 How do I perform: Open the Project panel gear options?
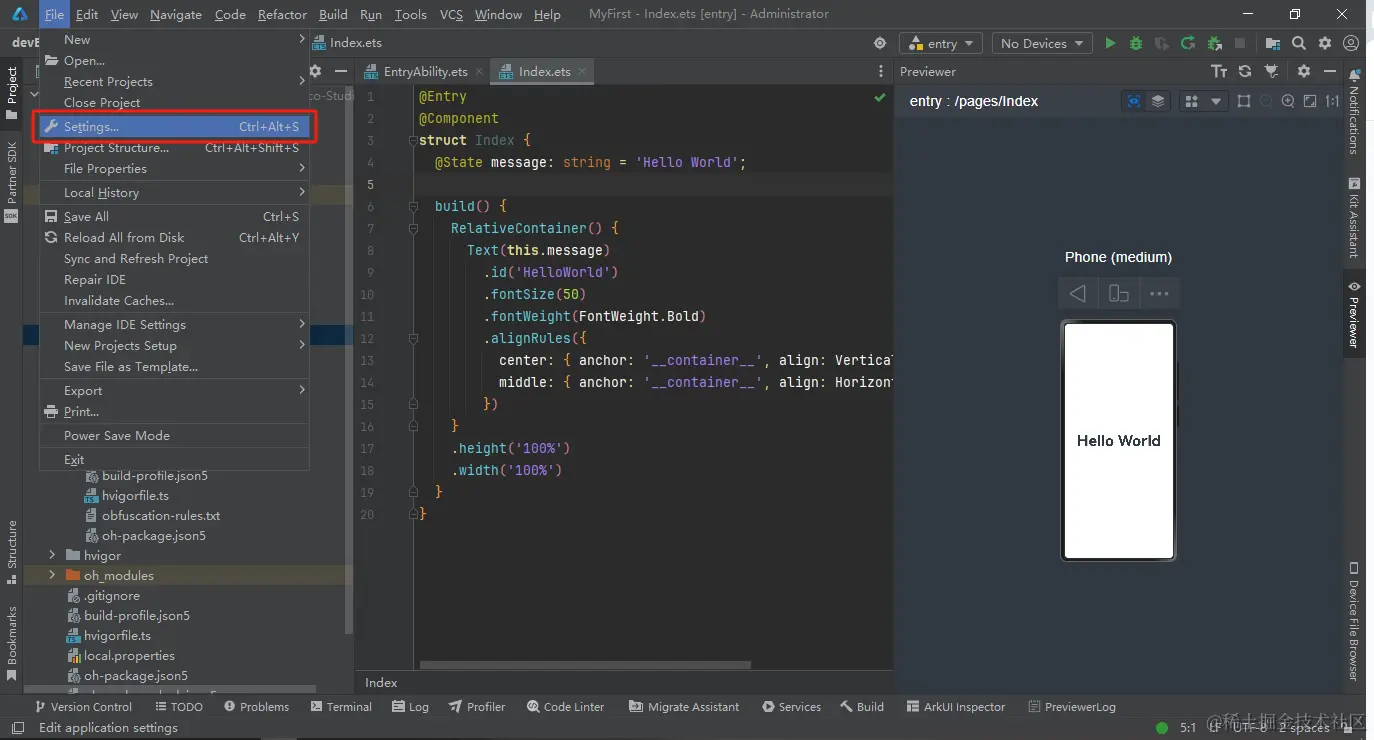pos(315,71)
